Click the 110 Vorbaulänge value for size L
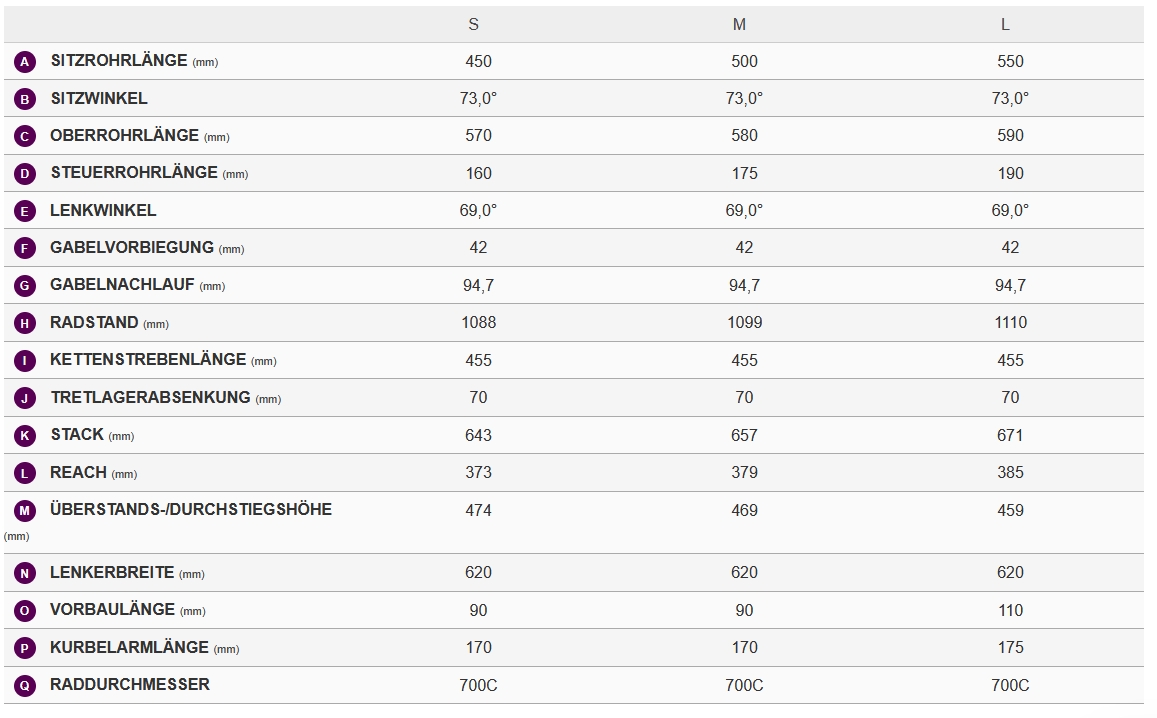 1010,610
